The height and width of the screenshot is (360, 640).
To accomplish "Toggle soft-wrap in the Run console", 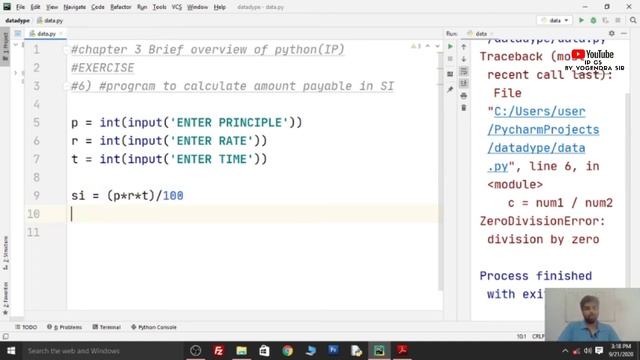I will point(464,71).
